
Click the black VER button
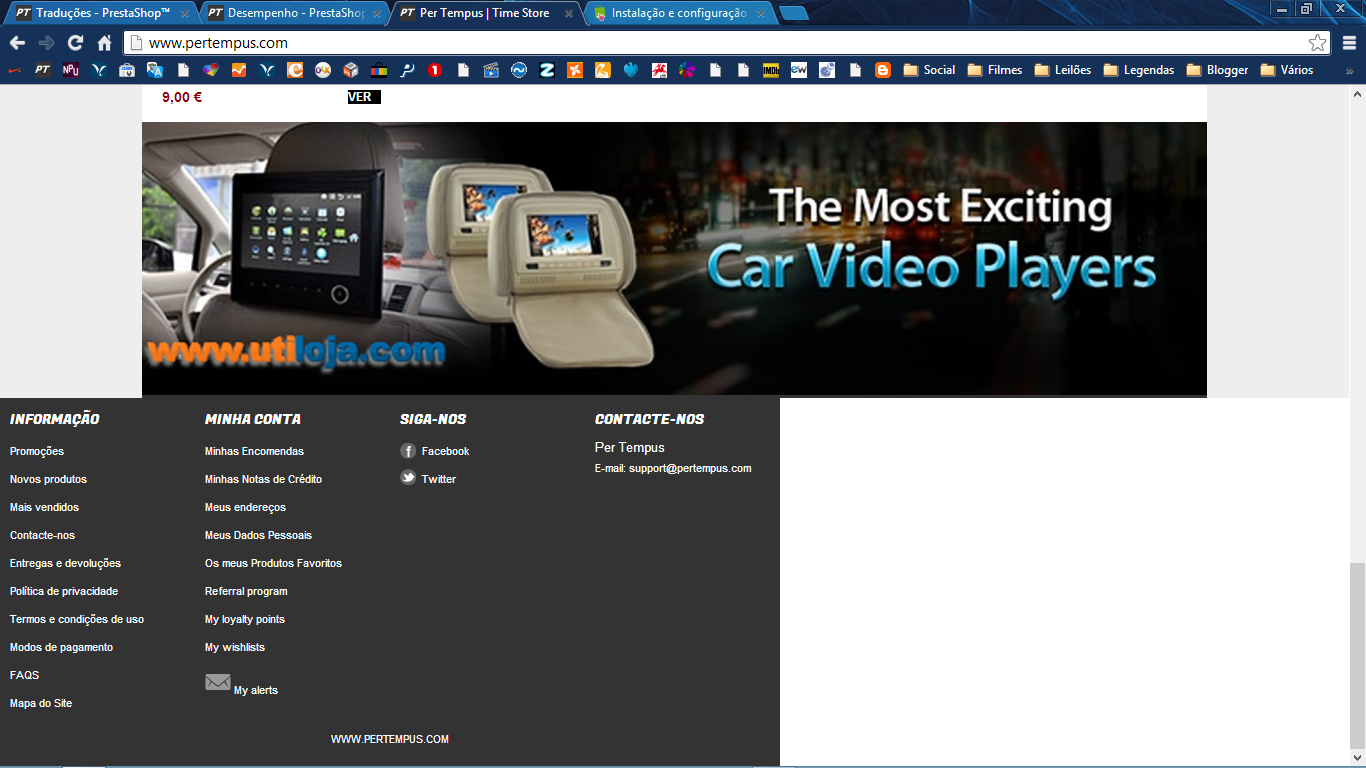tap(364, 97)
